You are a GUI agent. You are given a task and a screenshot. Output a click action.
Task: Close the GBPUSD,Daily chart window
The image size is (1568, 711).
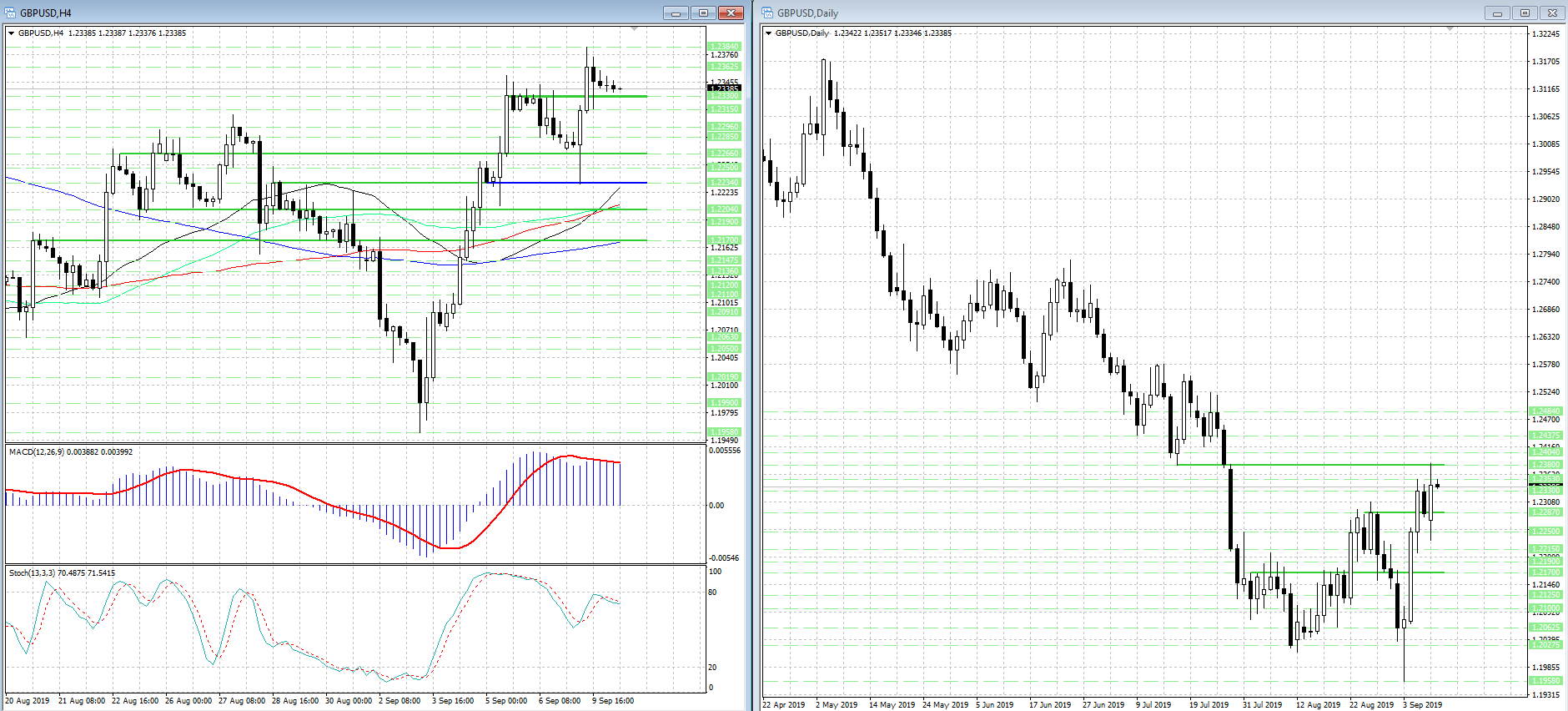(1552, 13)
